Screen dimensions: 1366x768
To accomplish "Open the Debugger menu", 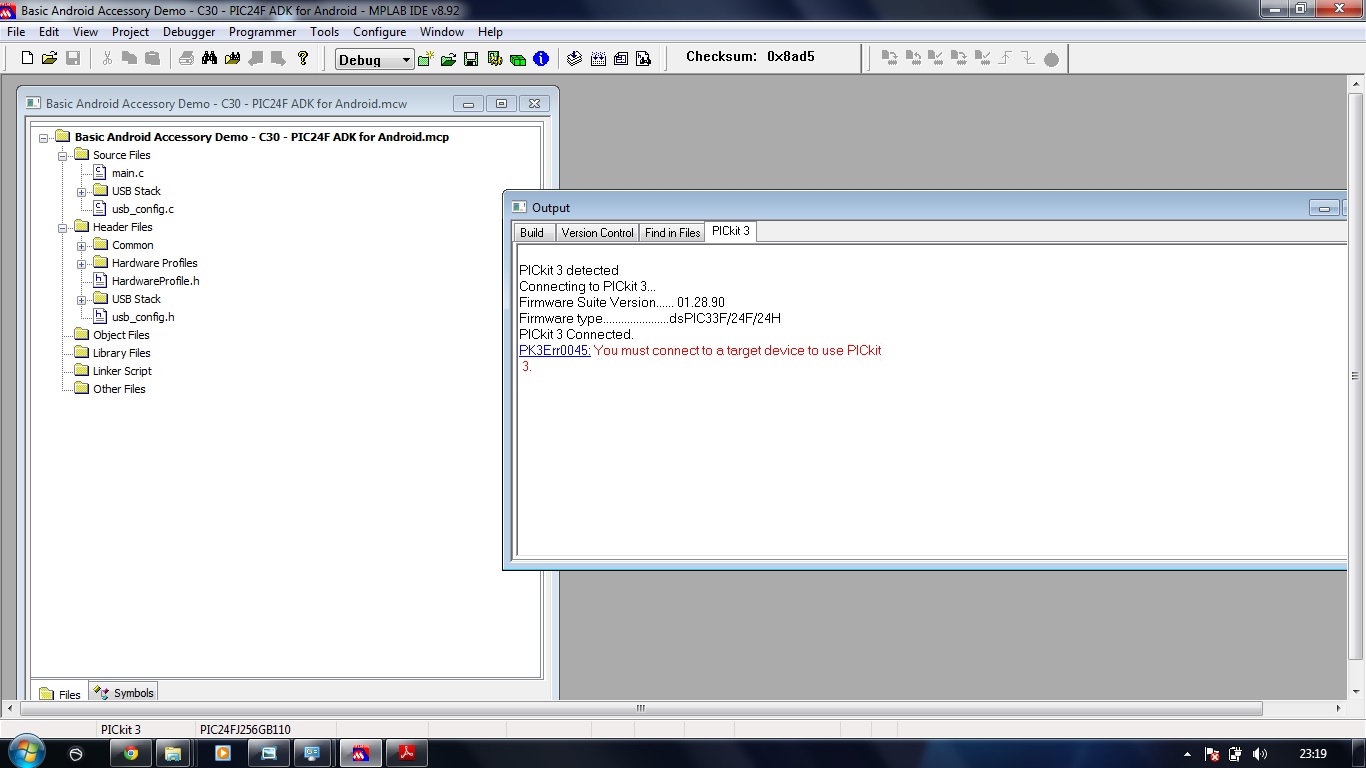I will (x=189, y=32).
